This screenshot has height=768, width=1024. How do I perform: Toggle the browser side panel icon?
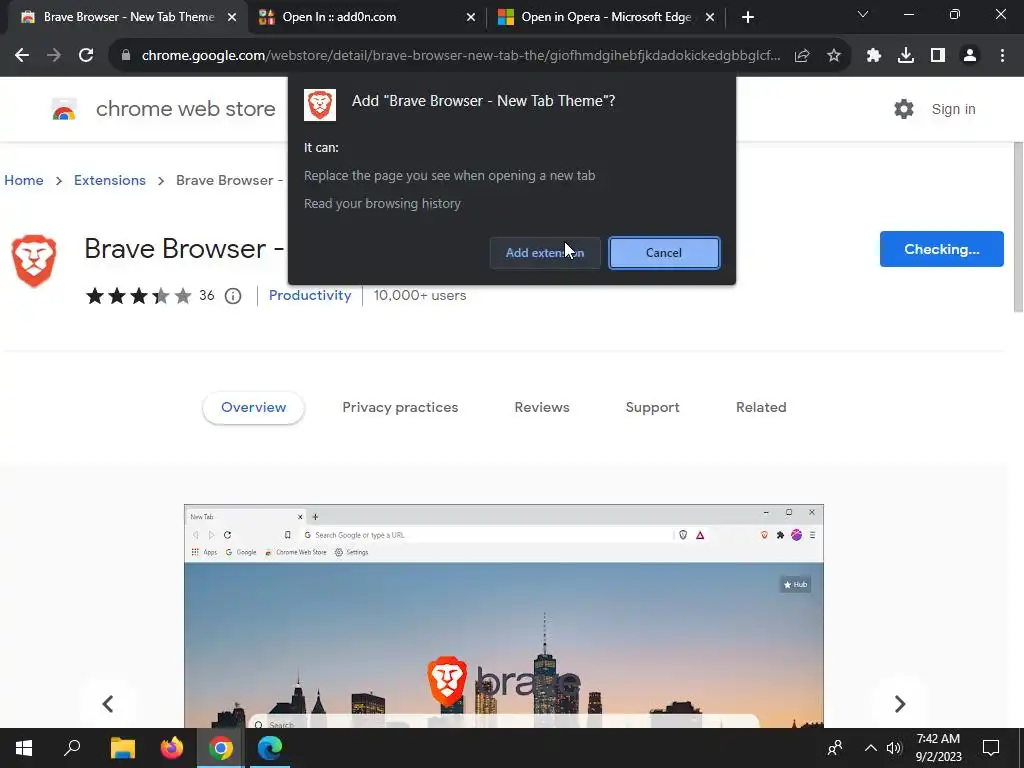pos(938,56)
